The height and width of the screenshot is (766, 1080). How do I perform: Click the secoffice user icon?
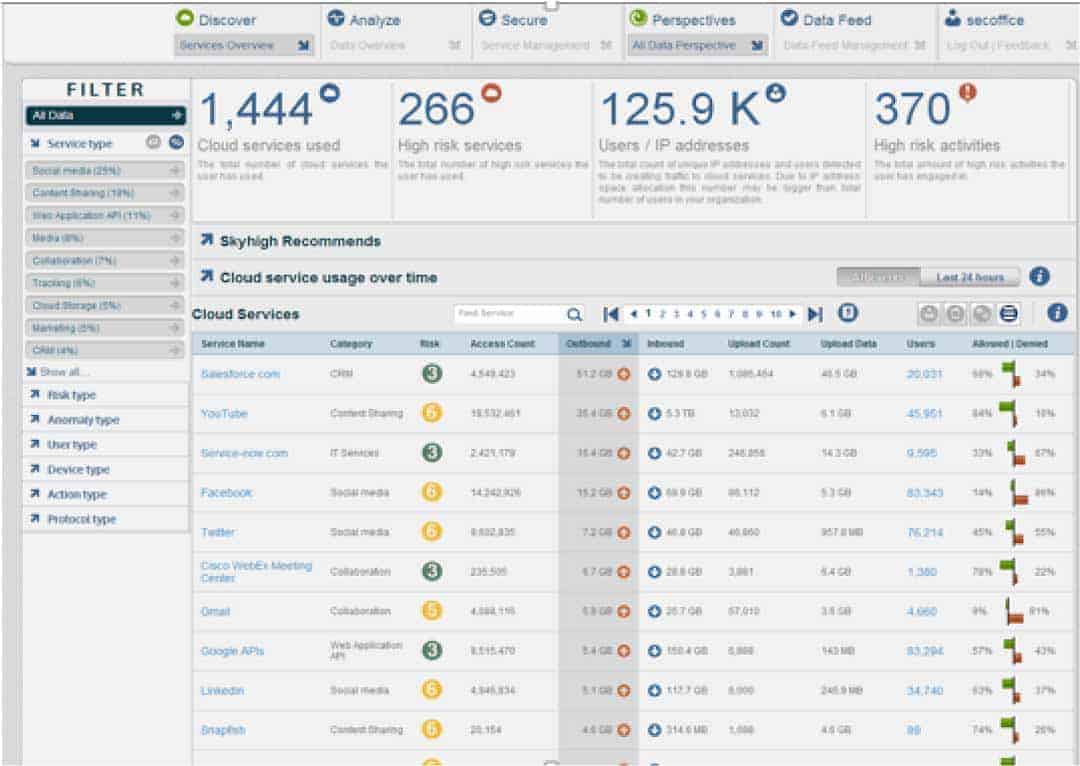(x=953, y=19)
